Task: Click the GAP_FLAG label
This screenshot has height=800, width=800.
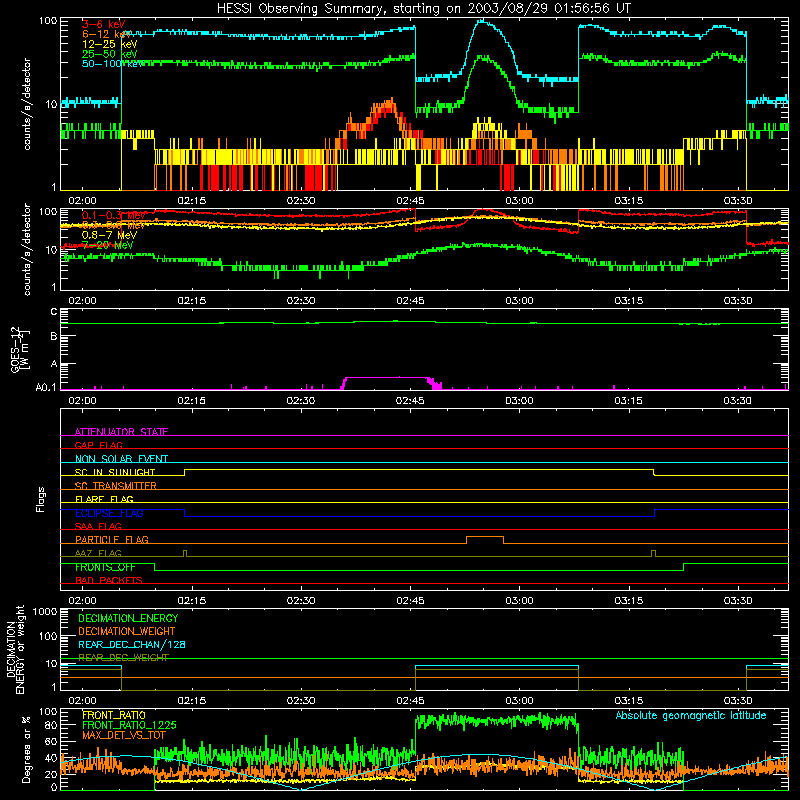Action: 98,445
